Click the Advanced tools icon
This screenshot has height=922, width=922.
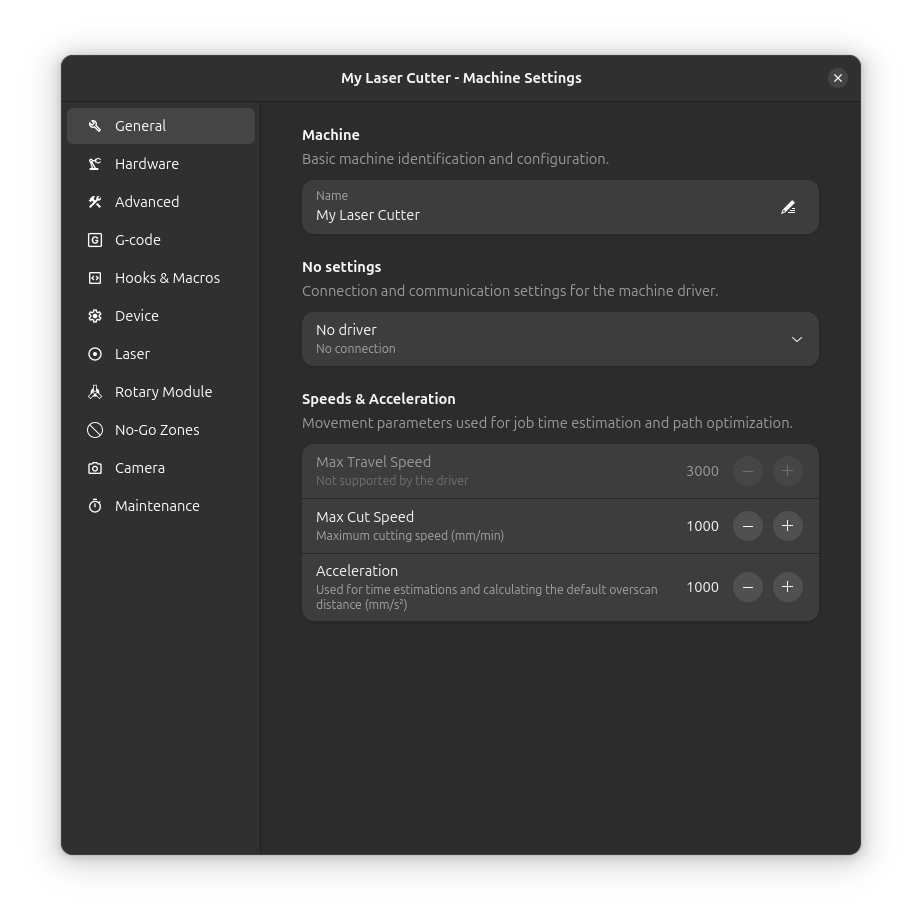click(x=95, y=202)
